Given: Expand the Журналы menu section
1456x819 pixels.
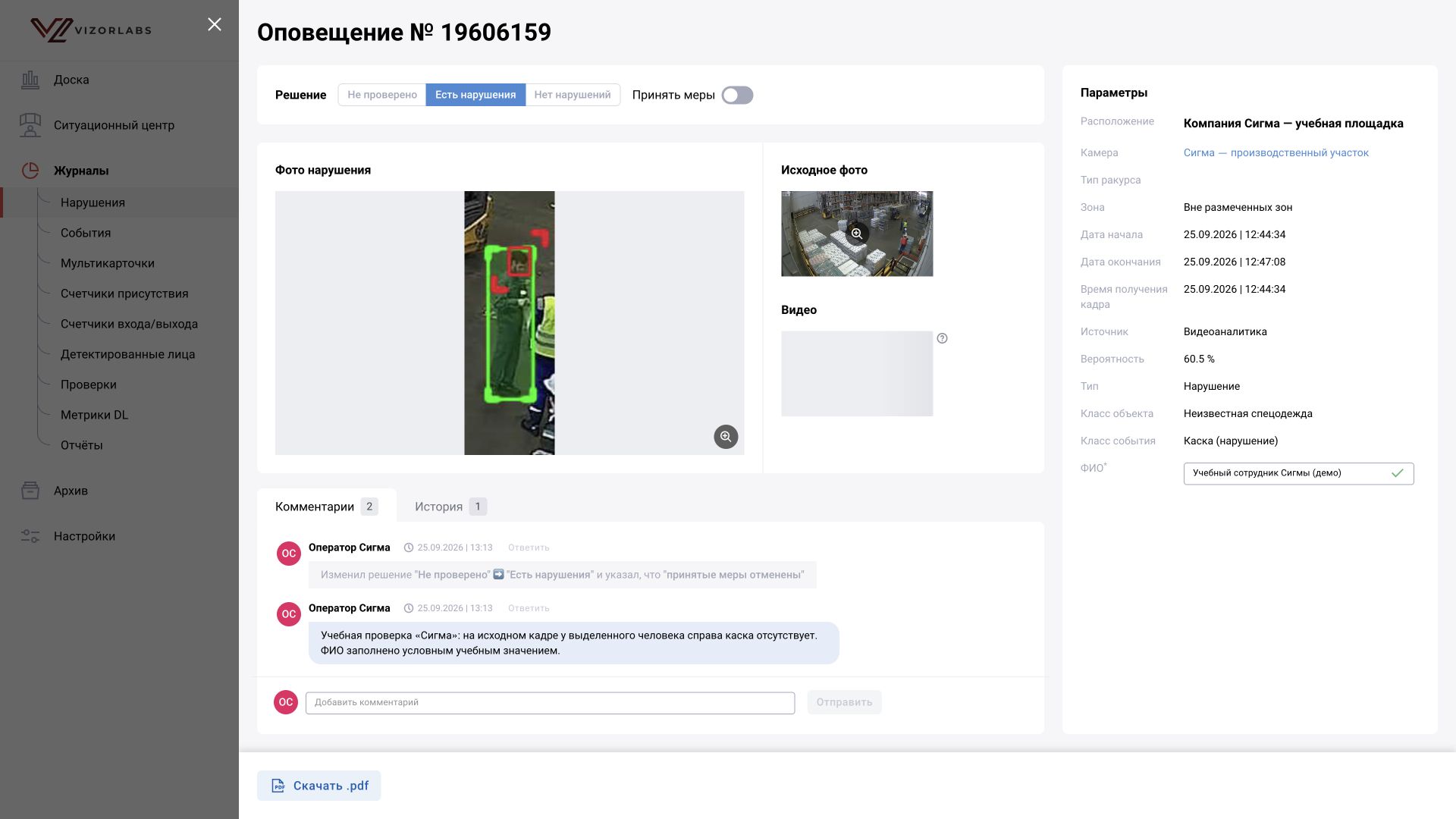Looking at the screenshot, I should [81, 171].
